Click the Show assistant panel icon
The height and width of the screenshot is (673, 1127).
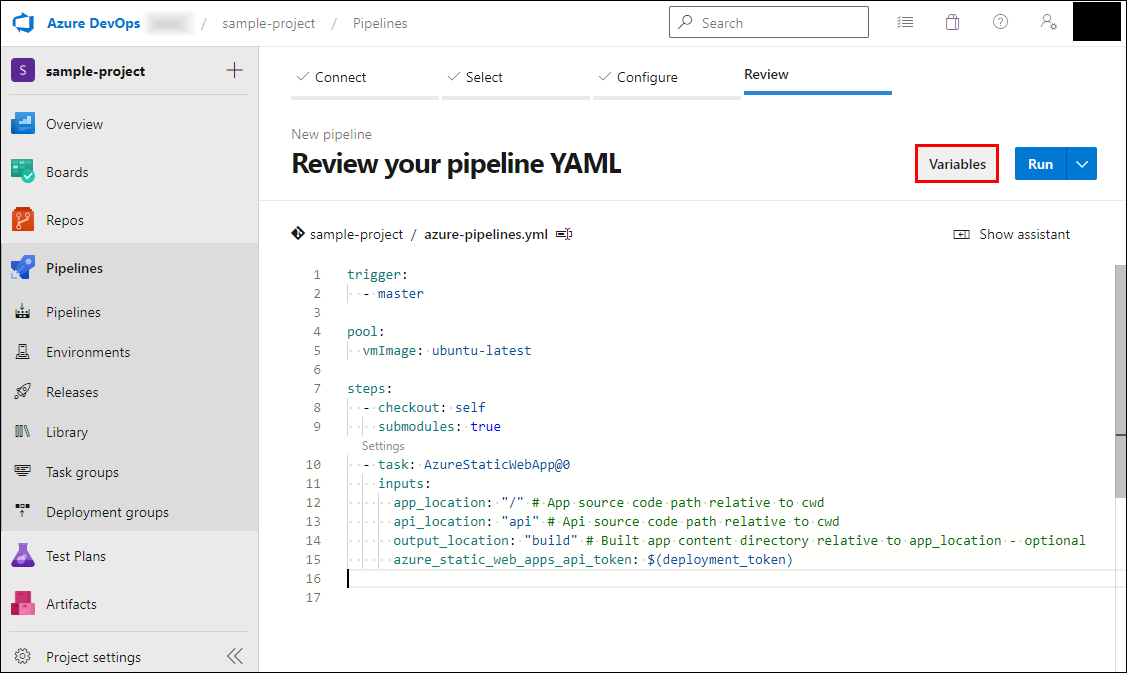tap(961, 234)
